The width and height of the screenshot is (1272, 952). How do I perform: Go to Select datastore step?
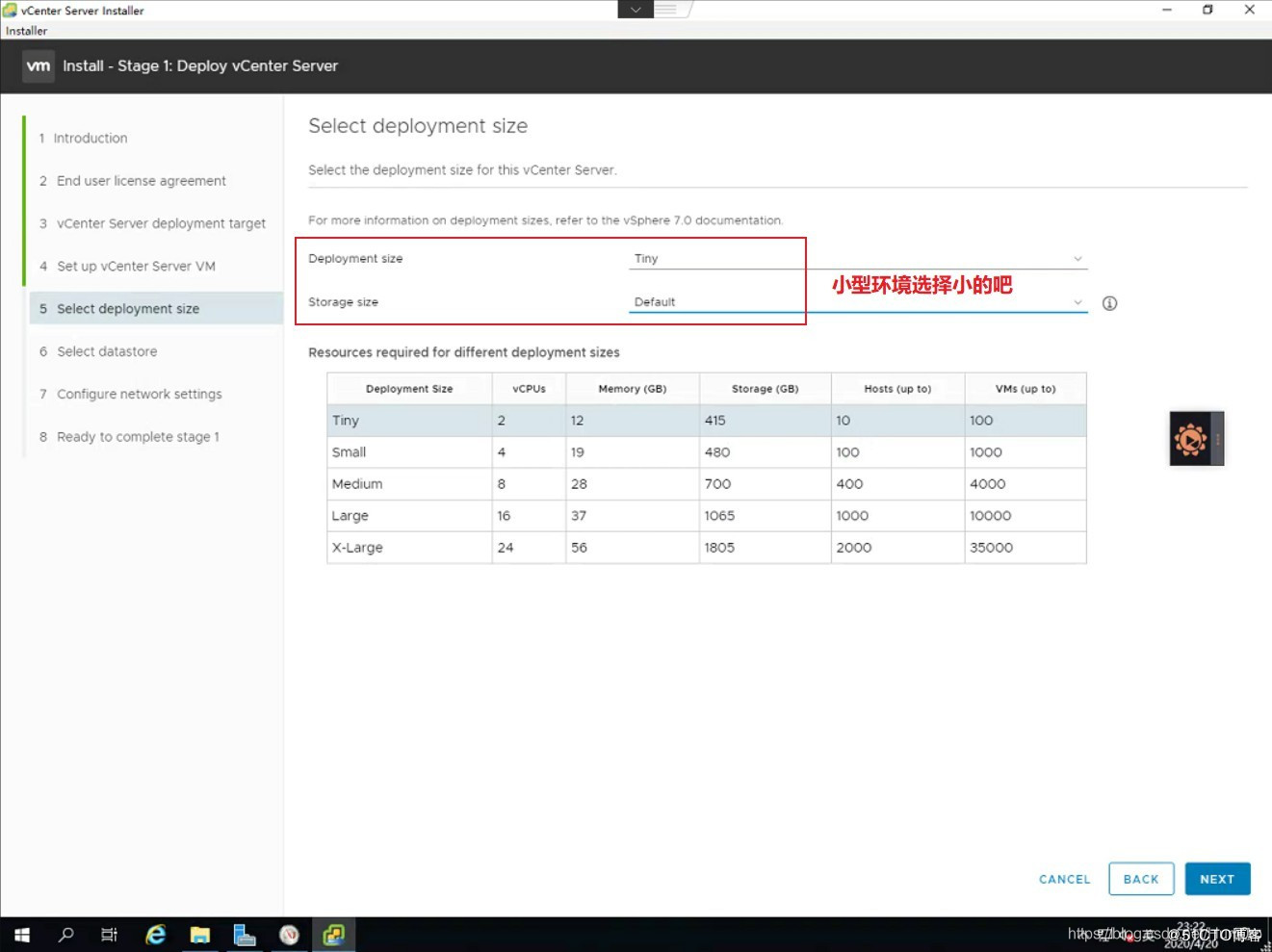pos(107,351)
